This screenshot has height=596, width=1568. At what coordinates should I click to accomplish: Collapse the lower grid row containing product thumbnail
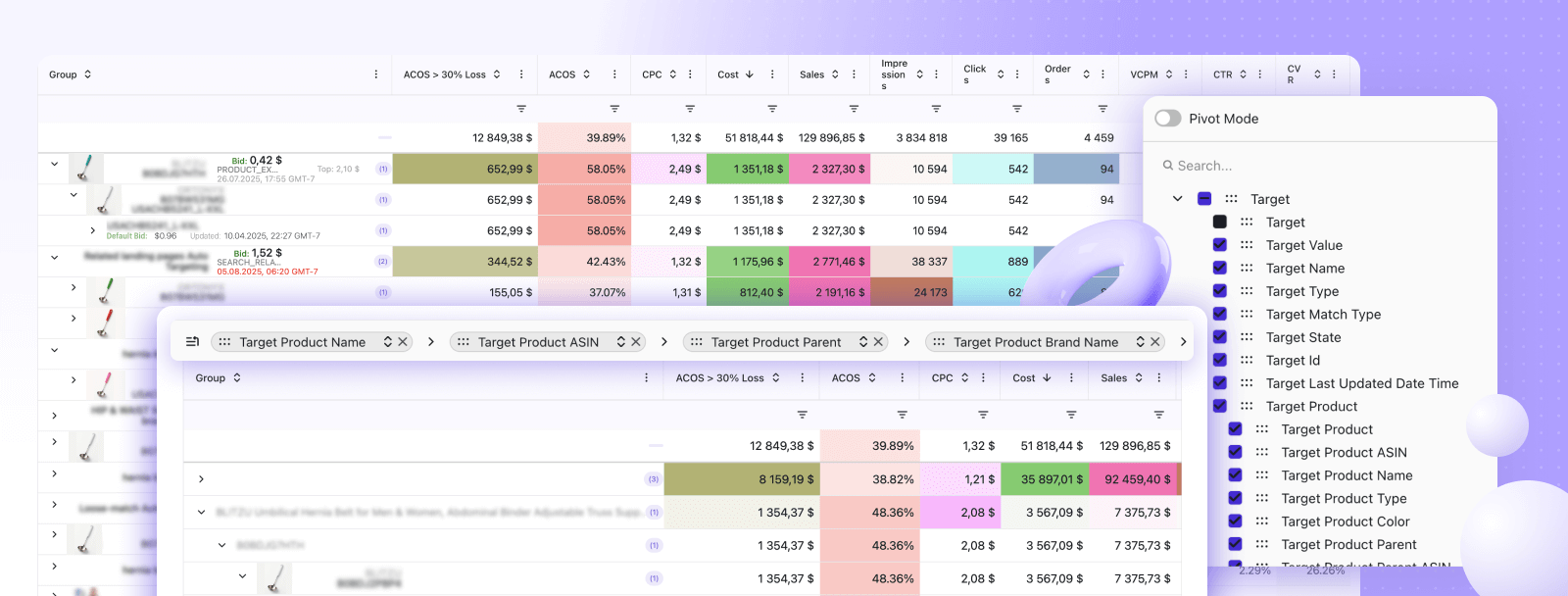pyautogui.click(x=242, y=575)
